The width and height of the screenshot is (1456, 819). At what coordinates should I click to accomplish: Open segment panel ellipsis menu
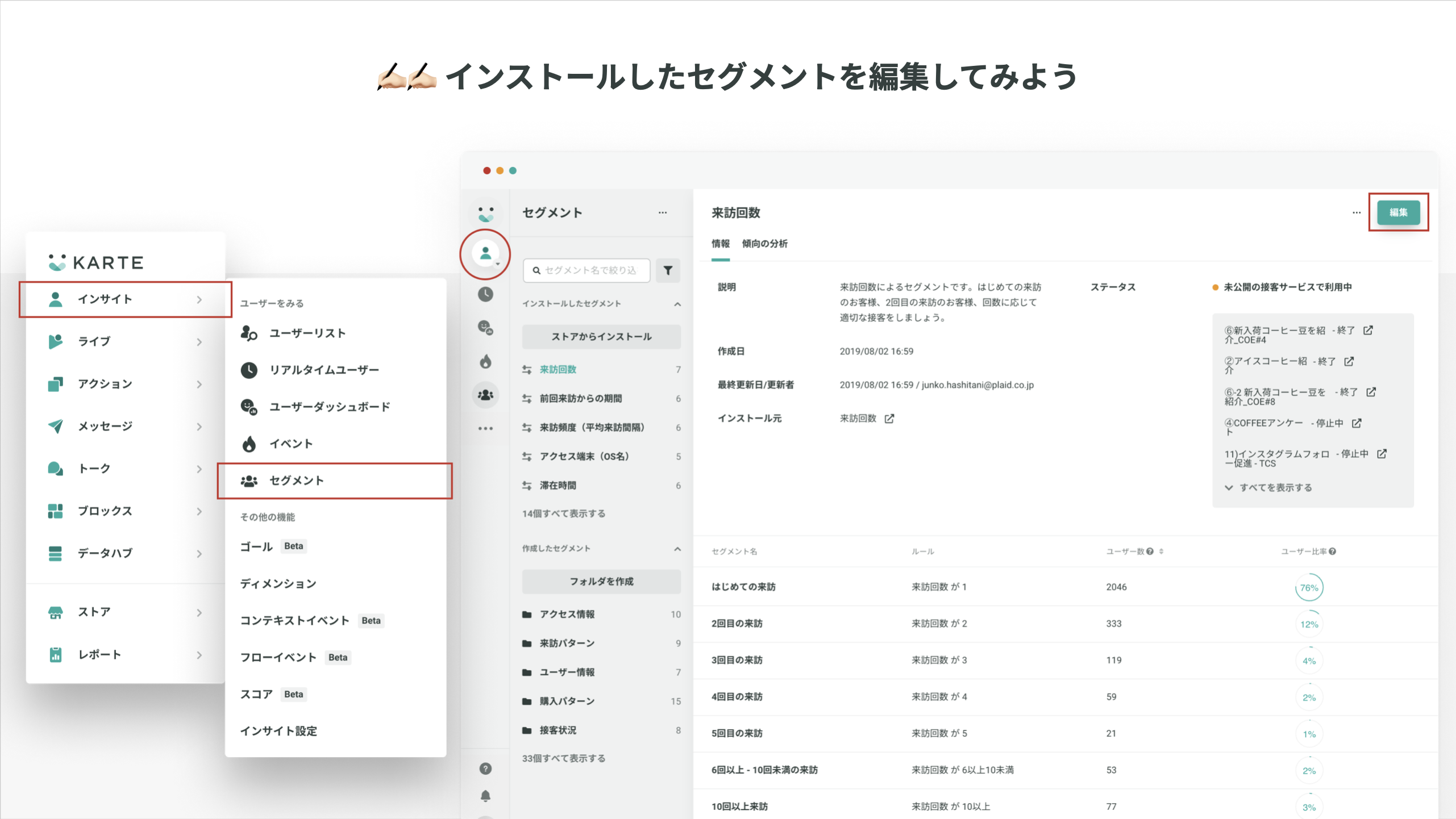coord(663,212)
